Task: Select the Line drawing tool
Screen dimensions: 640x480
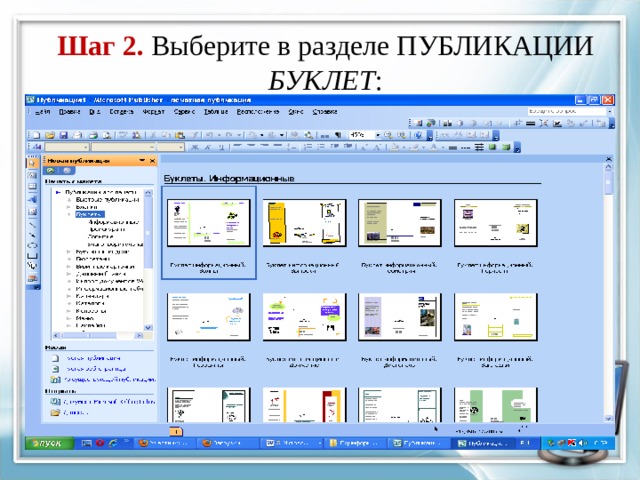Action: [32, 224]
